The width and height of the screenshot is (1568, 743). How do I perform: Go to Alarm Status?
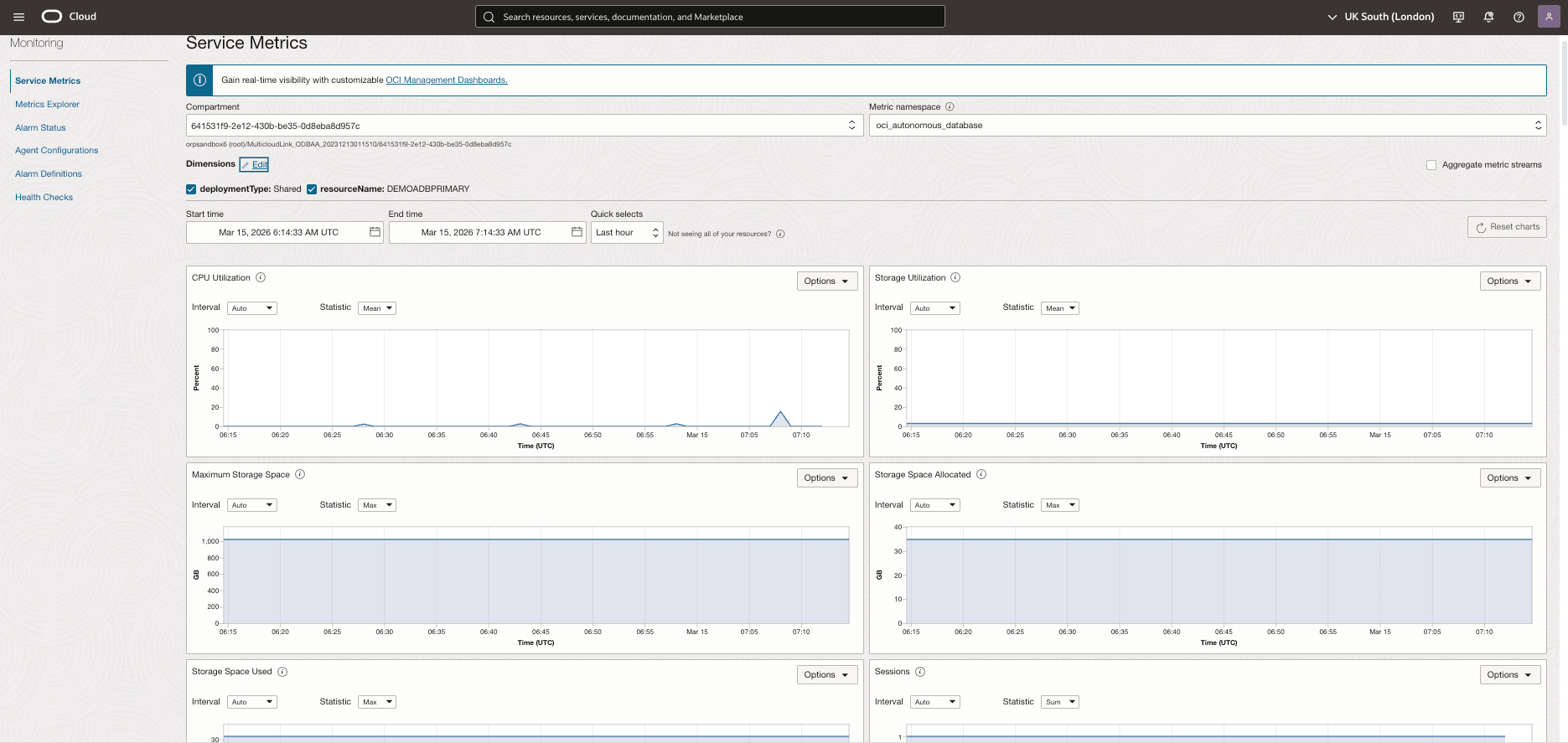click(x=40, y=128)
